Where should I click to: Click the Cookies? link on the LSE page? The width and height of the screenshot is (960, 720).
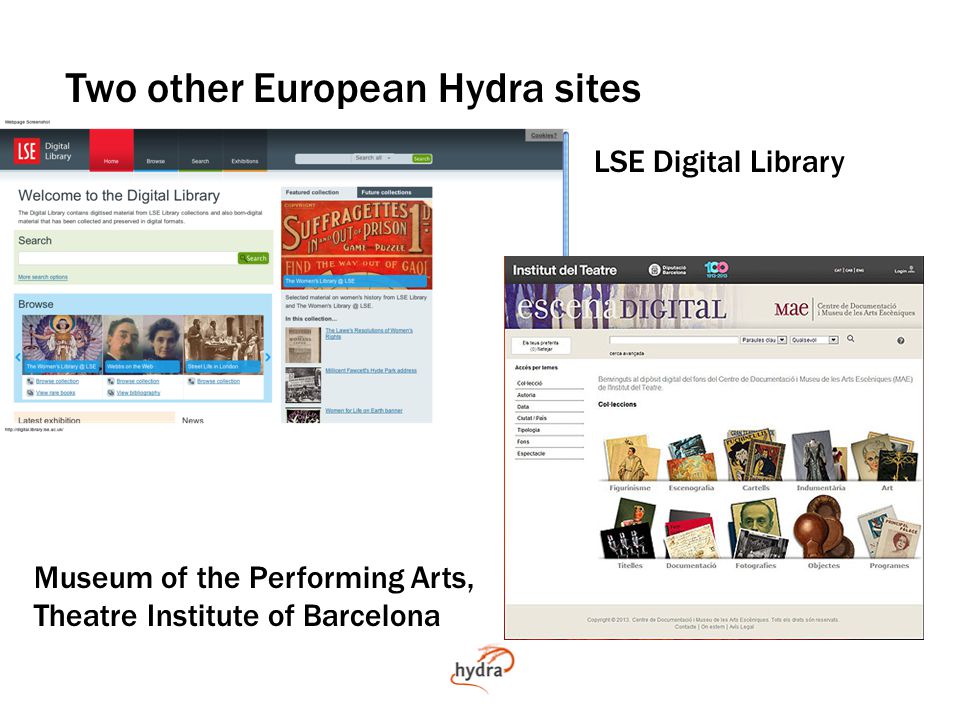(544, 135)
